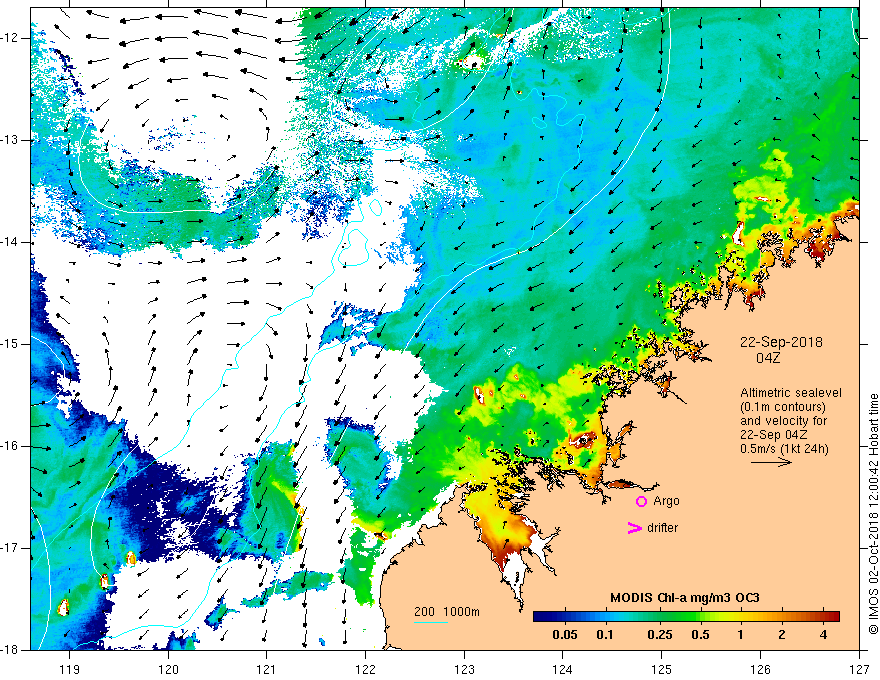
Task: Click the Chl-a colour bar
Action: pyautogui.click(x=686, y=617)
